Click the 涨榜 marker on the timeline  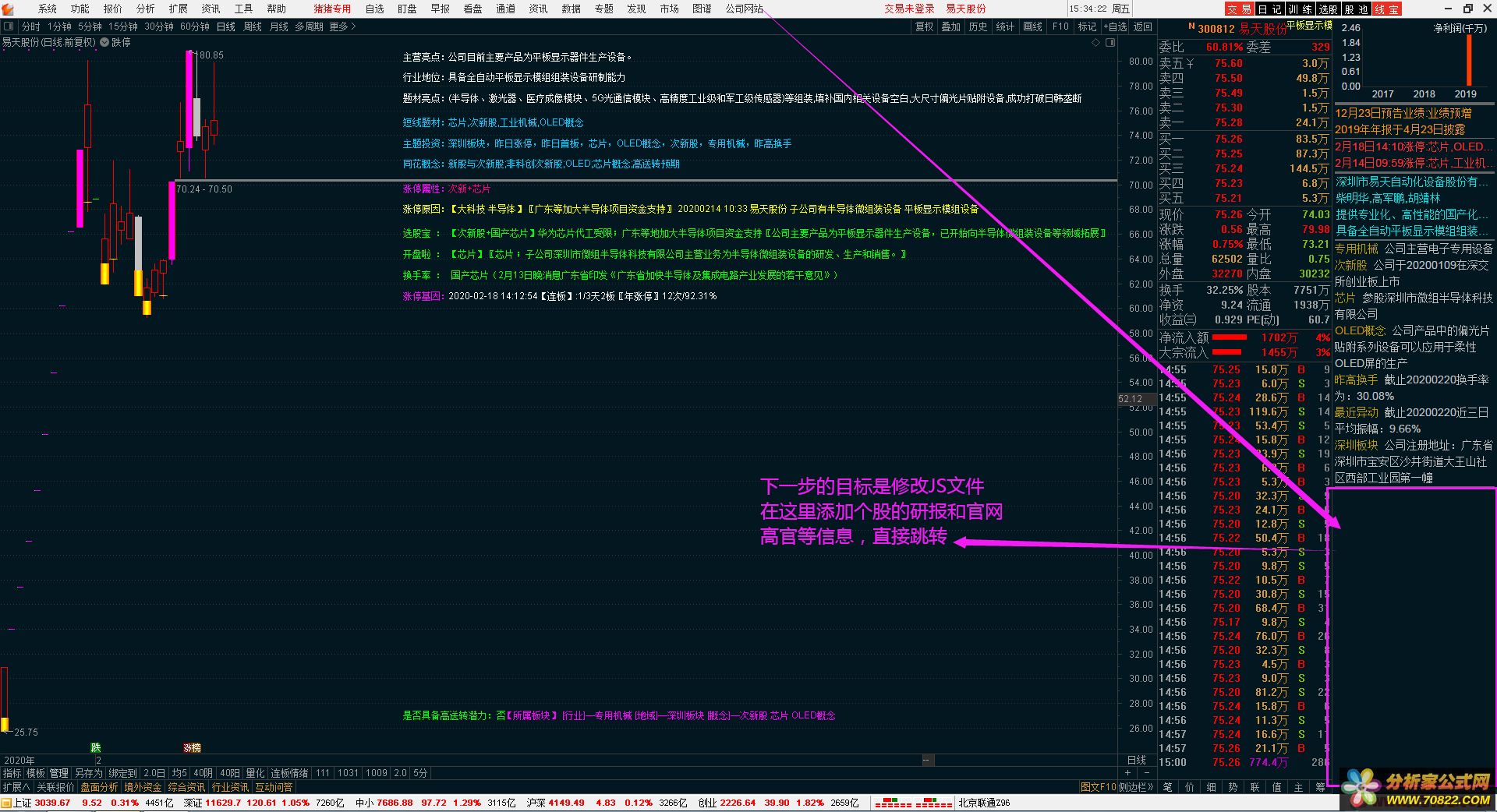click(x=192, y=747)
